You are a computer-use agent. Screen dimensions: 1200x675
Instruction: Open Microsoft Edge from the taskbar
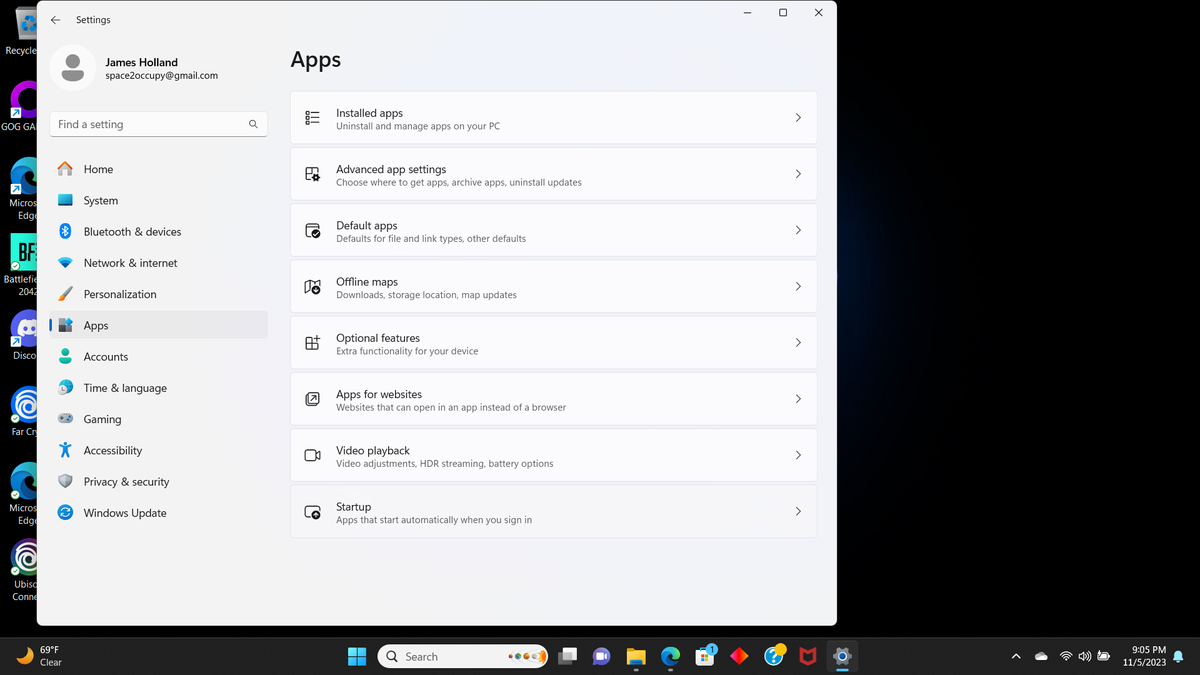669,656
